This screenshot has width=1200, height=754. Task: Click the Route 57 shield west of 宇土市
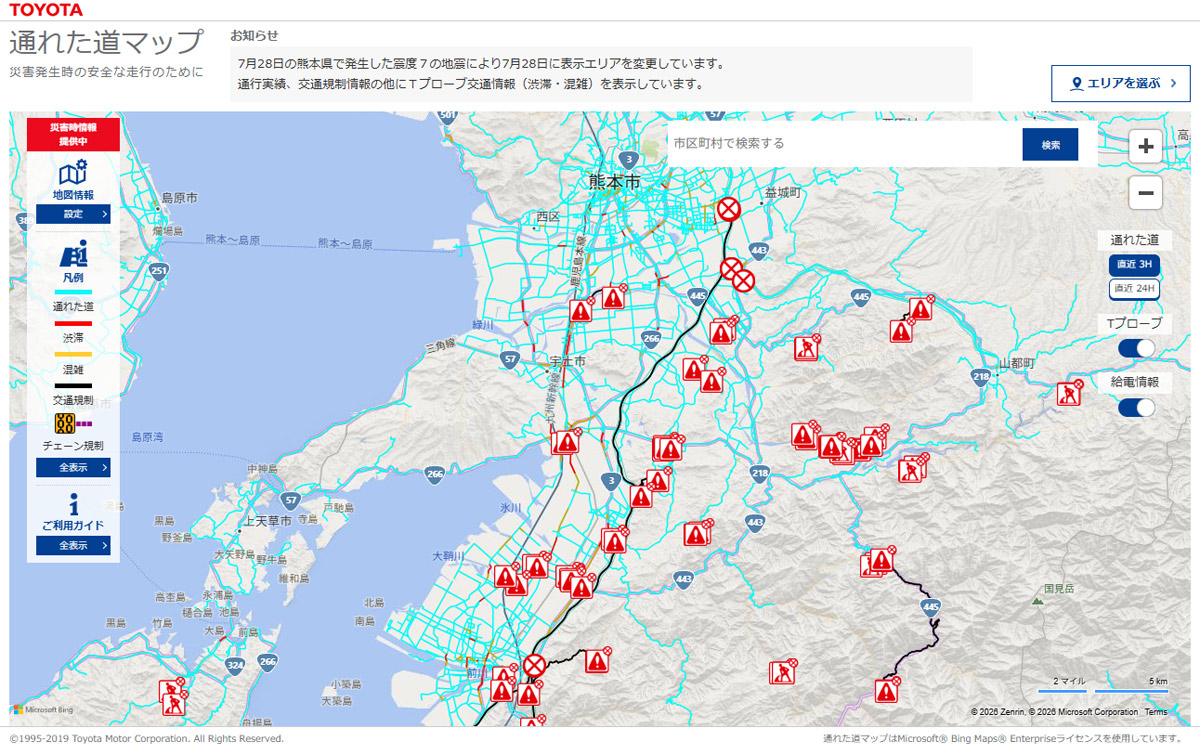[511, 358]
